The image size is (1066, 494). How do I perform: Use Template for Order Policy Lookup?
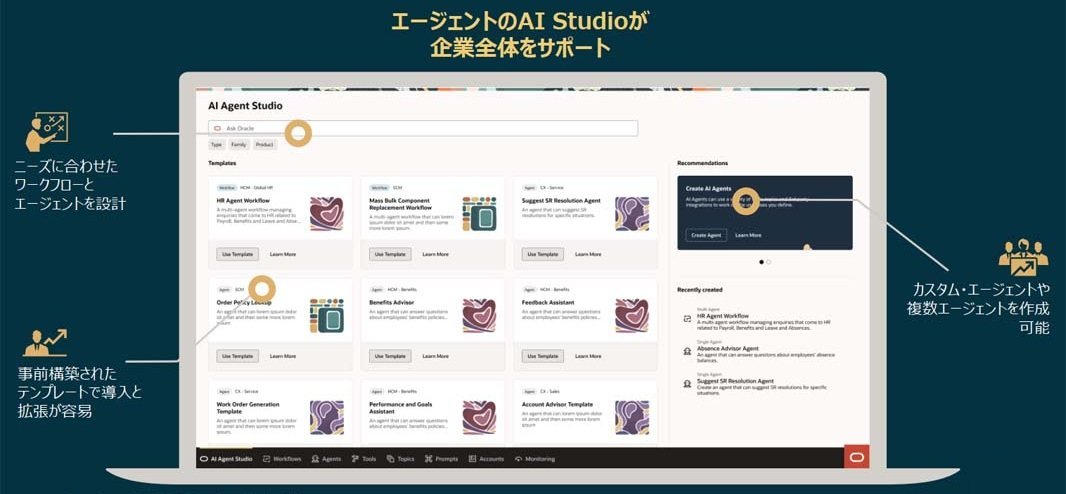tap(238, 356)
